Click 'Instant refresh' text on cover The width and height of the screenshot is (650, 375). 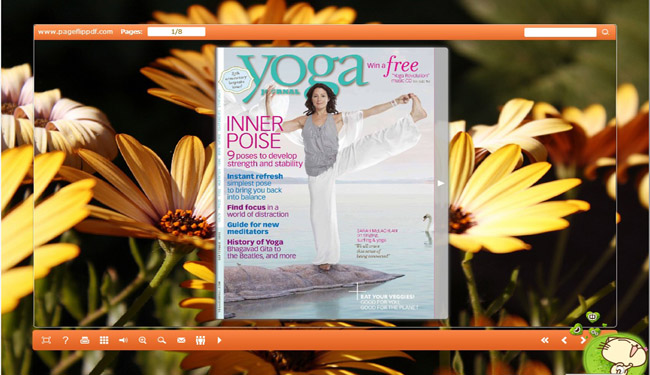click(255, 176)
